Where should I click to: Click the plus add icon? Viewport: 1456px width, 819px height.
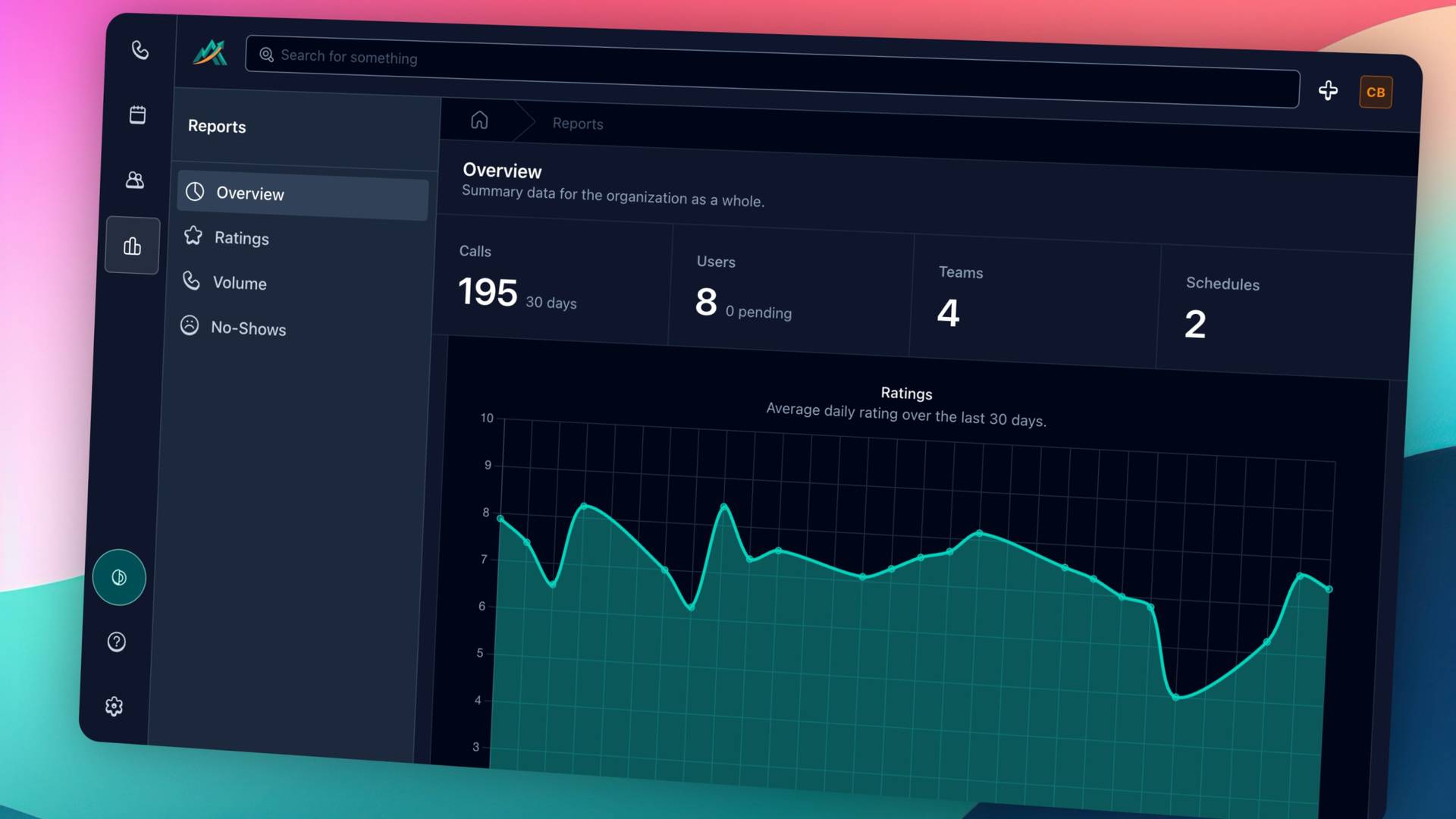coord(1328,90)
